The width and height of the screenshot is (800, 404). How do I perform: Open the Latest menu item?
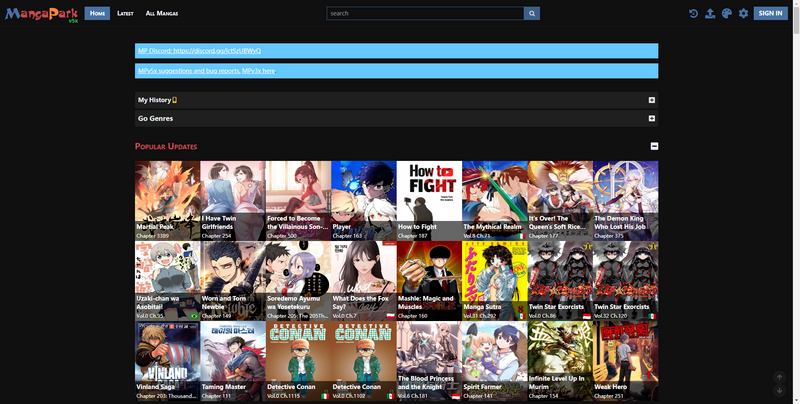pos(125,13)
